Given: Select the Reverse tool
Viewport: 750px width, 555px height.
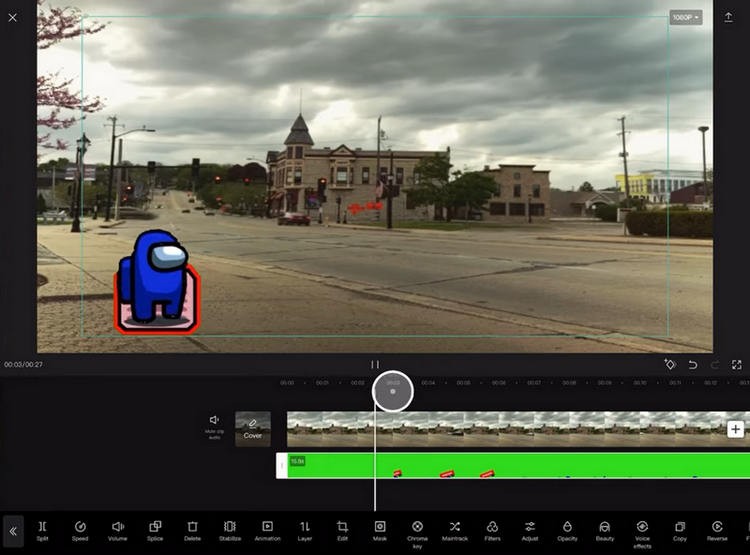Looking at the screenshot, I should tap(717, 531).
